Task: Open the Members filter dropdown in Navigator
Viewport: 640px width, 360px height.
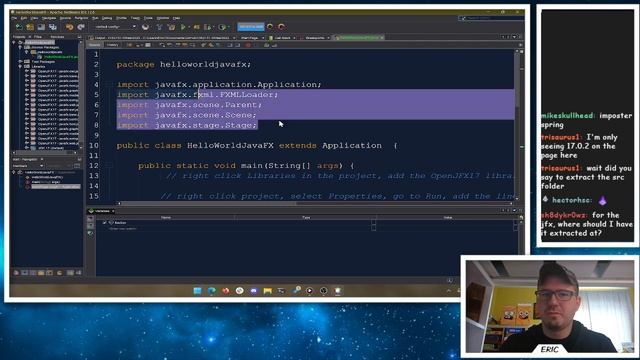Action: (28, 166)
